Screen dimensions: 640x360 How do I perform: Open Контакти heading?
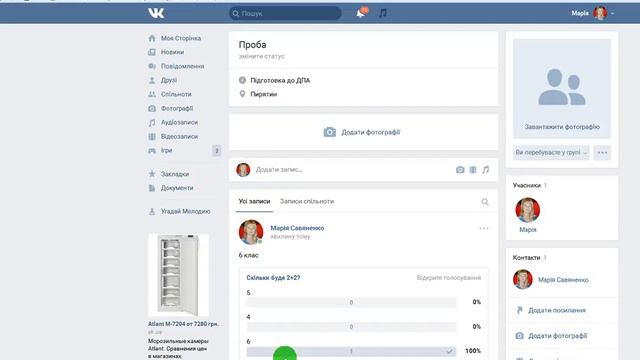point(527,258)
